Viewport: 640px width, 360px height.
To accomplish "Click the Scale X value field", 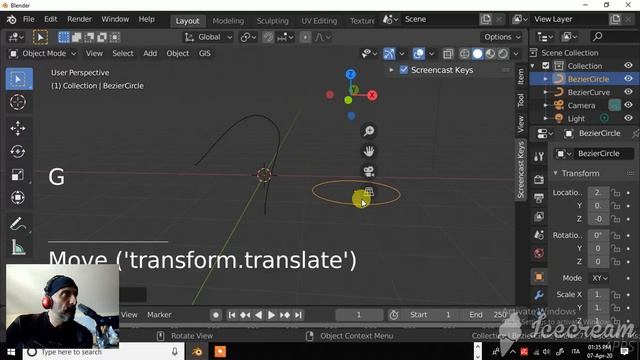I will pyautogui.click(x=598, y=294).
